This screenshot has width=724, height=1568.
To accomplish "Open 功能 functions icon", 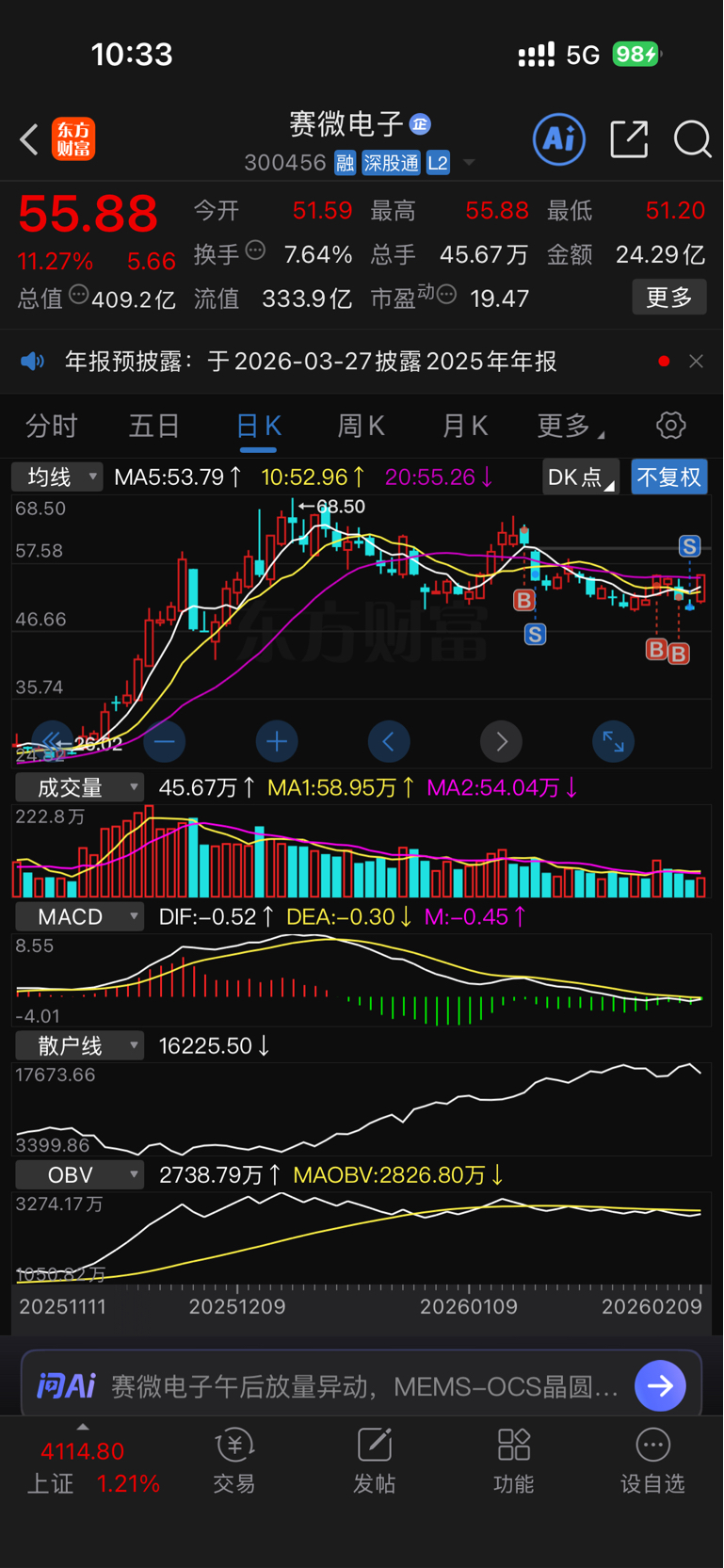I will click(513, 1461).
